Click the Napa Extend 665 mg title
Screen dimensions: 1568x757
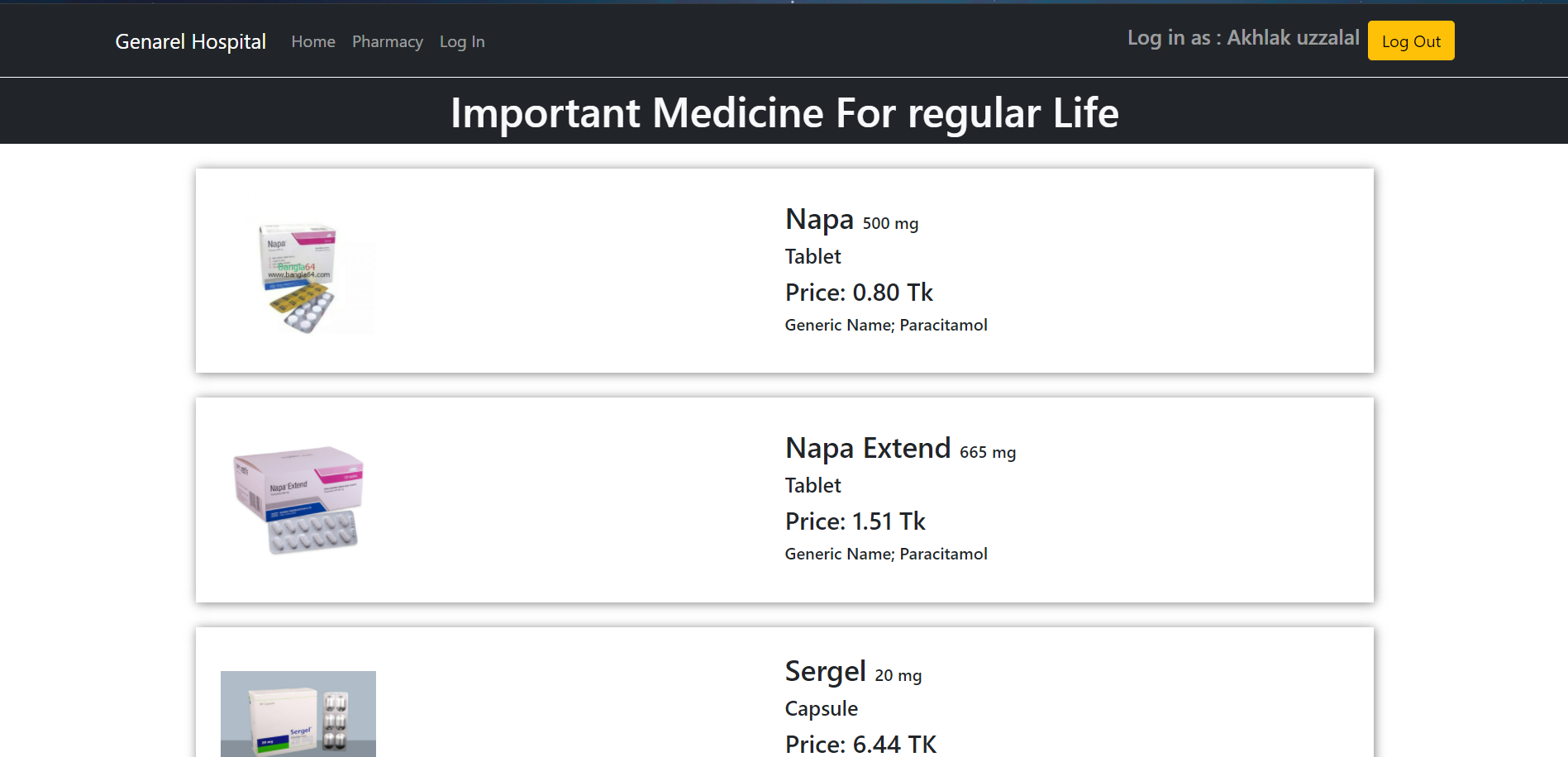point(900,449)
